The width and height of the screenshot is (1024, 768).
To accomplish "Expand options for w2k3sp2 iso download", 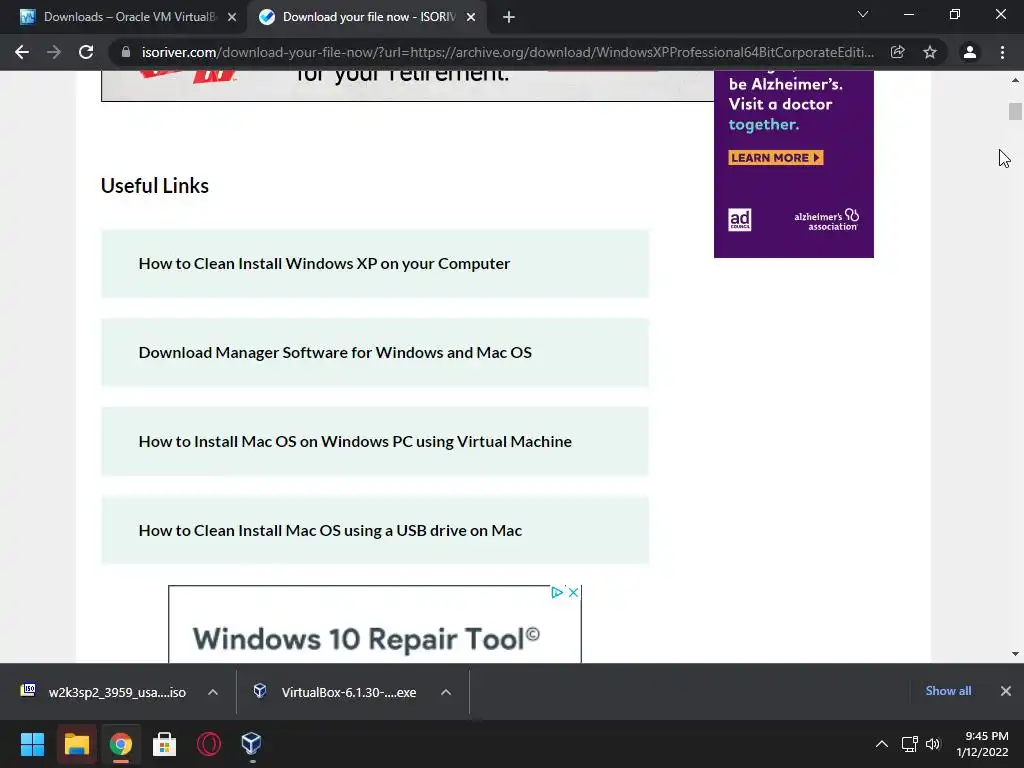I will 213,692.
